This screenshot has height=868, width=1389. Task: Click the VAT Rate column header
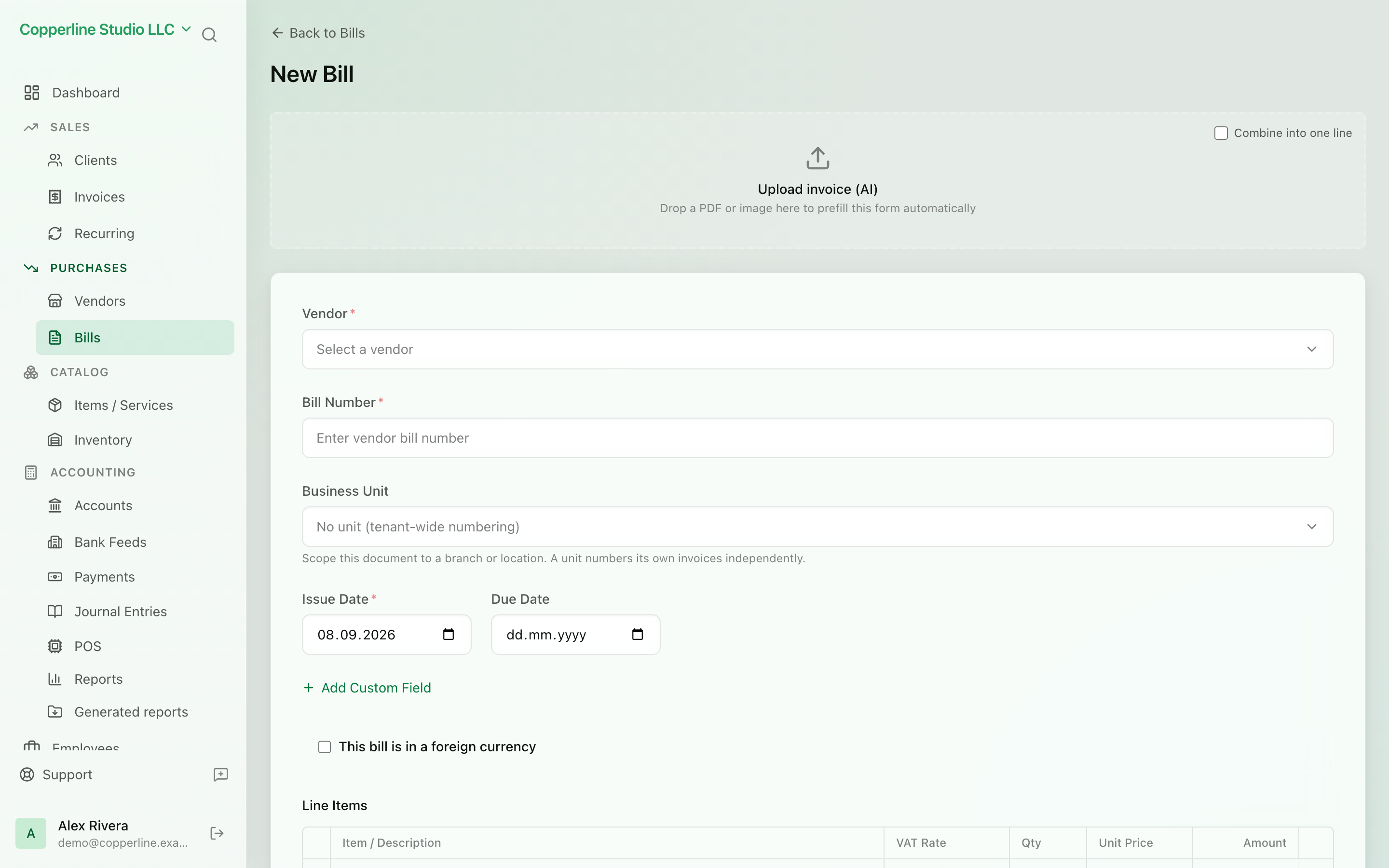(921, 843)
